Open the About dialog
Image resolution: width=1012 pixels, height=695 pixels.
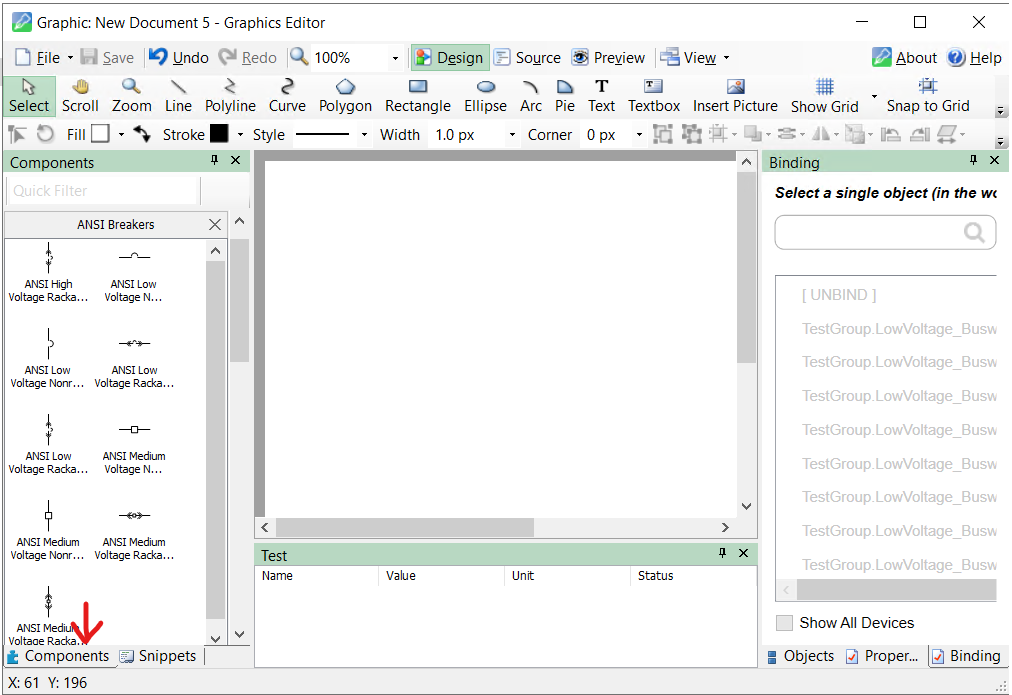pos(904,57)
